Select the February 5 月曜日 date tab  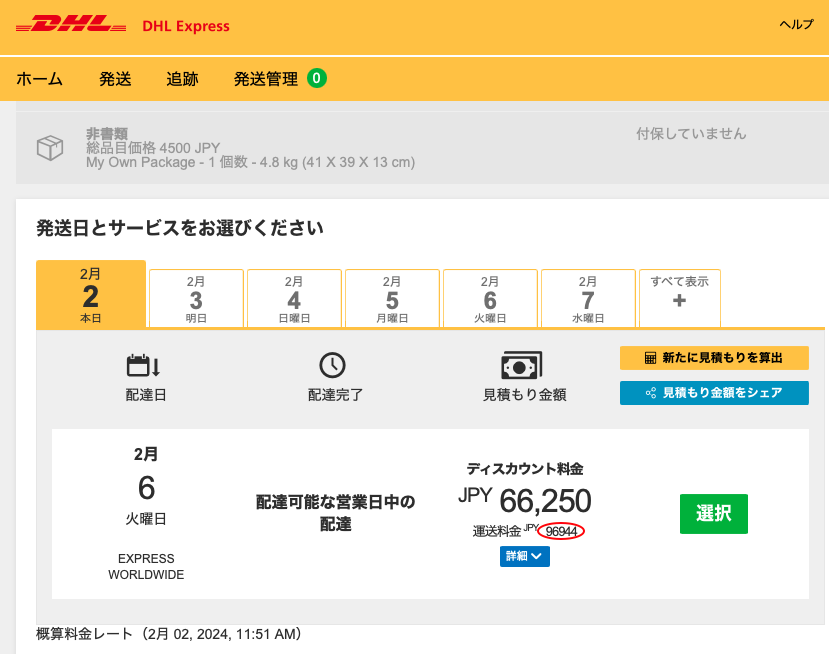click(x=392, y=298)
